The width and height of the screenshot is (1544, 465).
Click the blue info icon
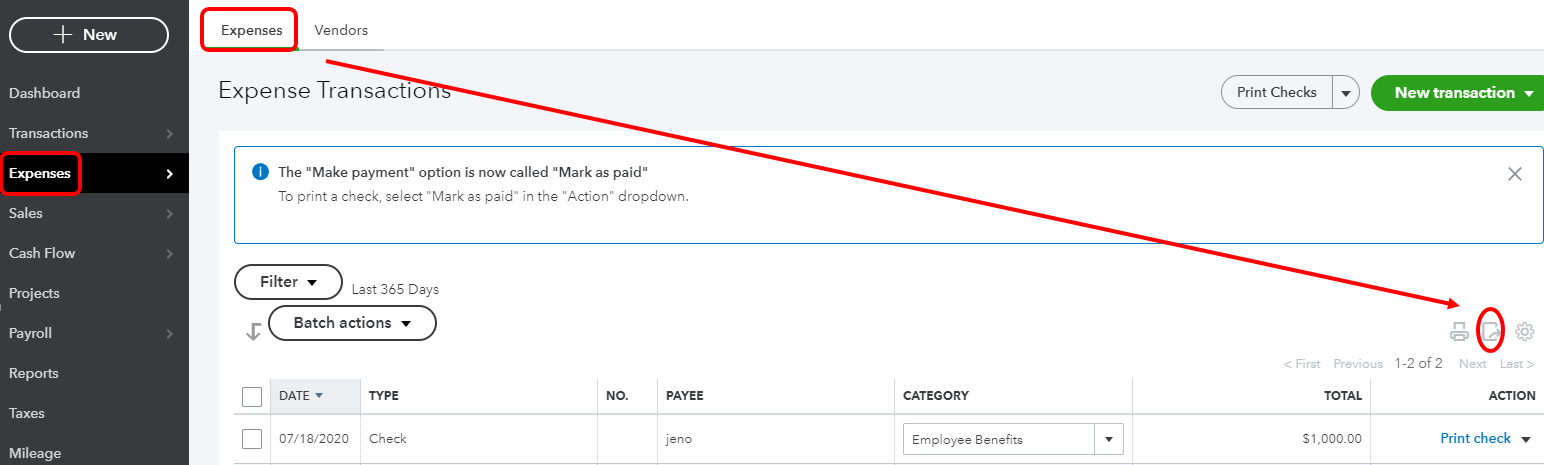pyautogui.click(x=261, y=172)
